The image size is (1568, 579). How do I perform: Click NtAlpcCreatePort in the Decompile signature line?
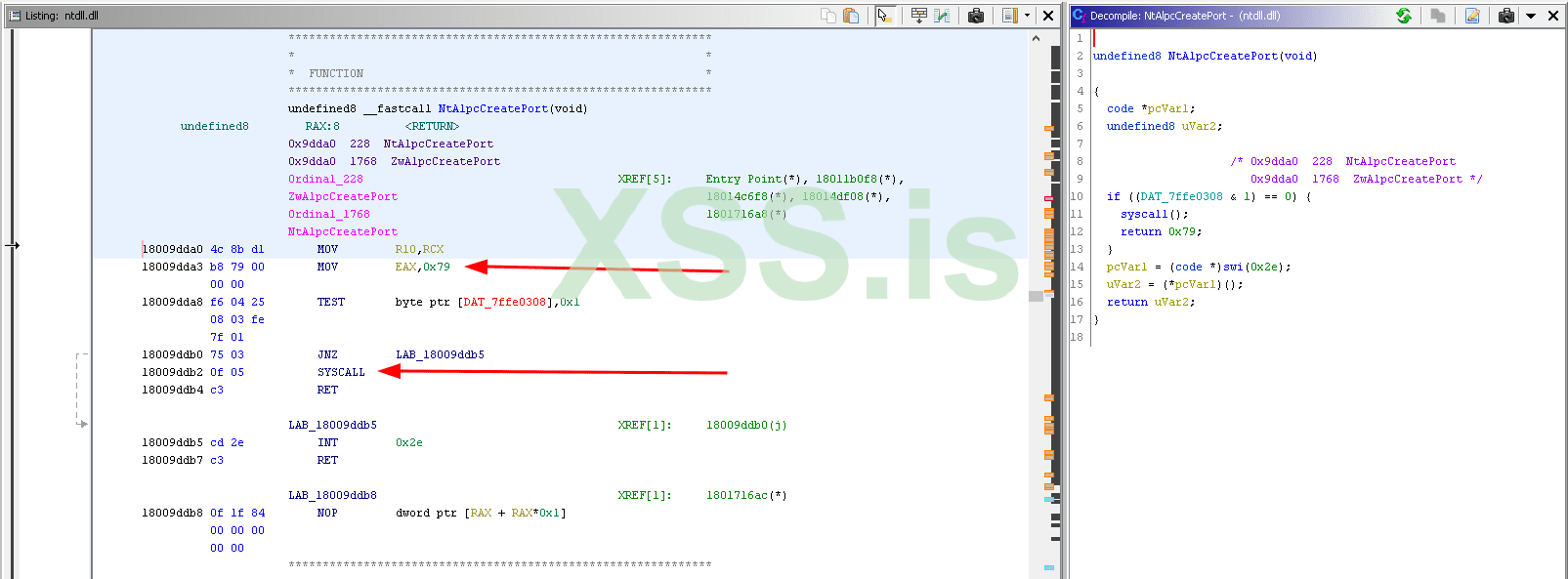tap(1222, 56)
